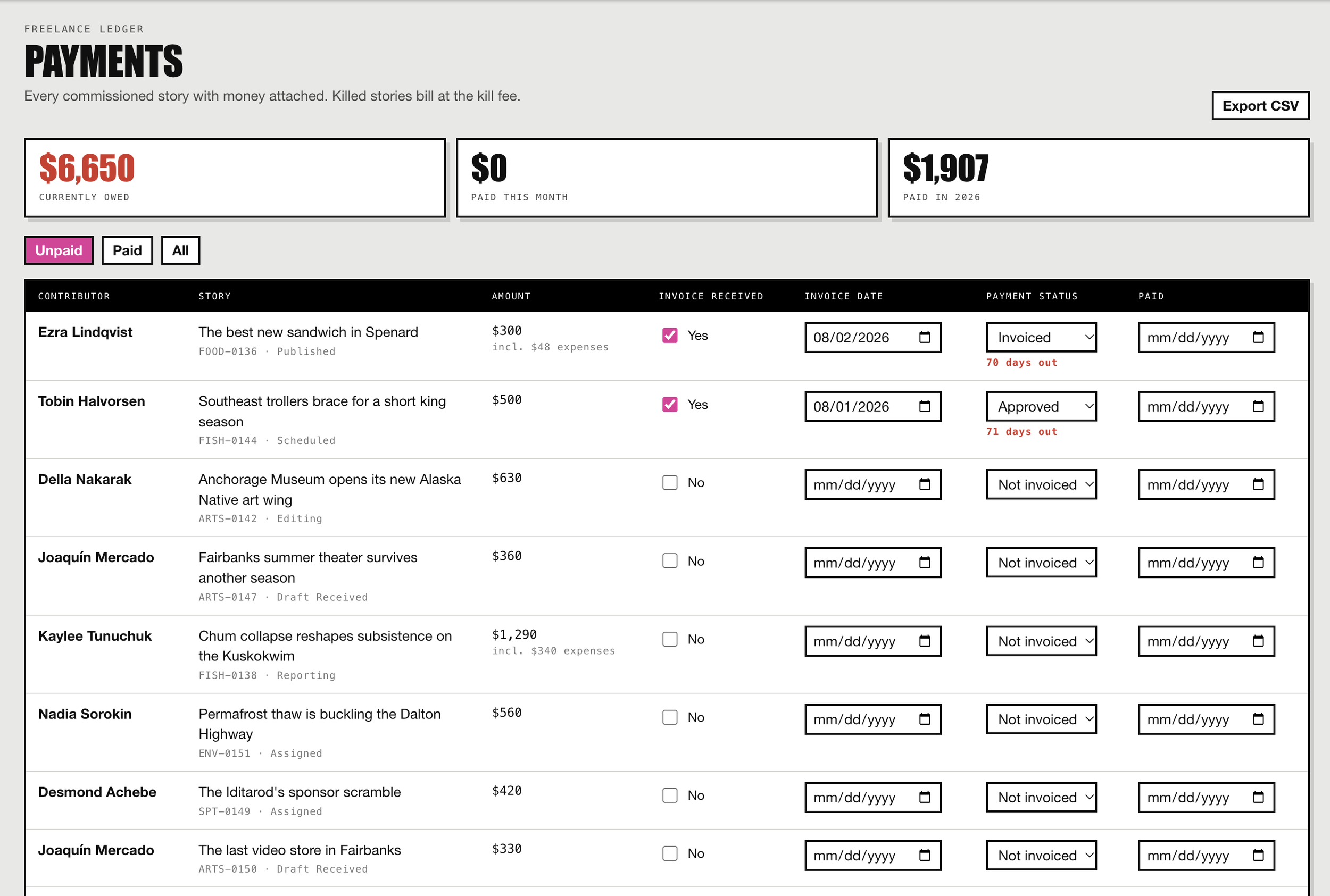Screen dimensions: 1330x896
Task: Open payment status dropdown for Kaylee Tunuchuk
Action: pos(1041,641)
